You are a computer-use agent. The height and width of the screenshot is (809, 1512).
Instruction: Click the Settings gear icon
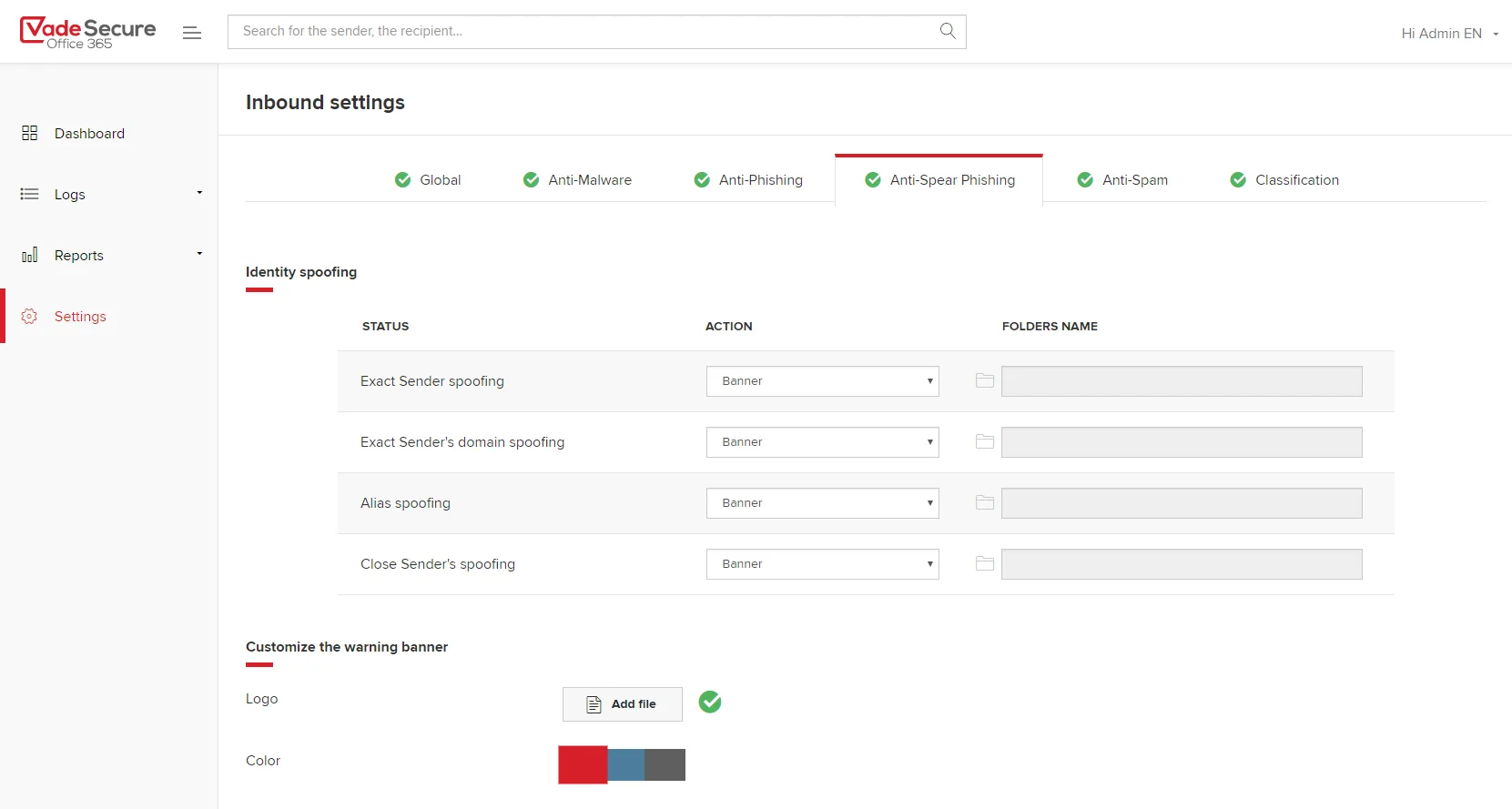29,316
